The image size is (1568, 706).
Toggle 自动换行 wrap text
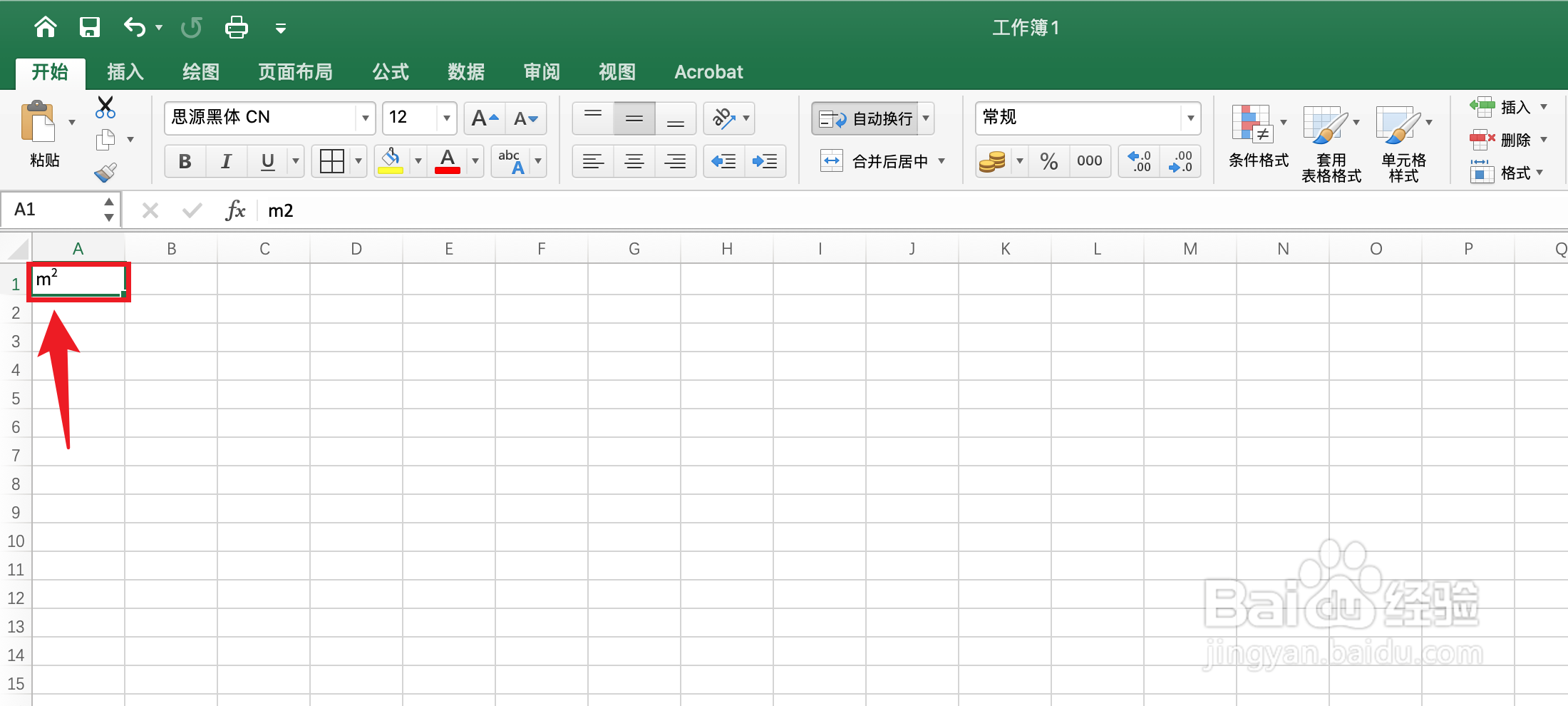point(866,118)
